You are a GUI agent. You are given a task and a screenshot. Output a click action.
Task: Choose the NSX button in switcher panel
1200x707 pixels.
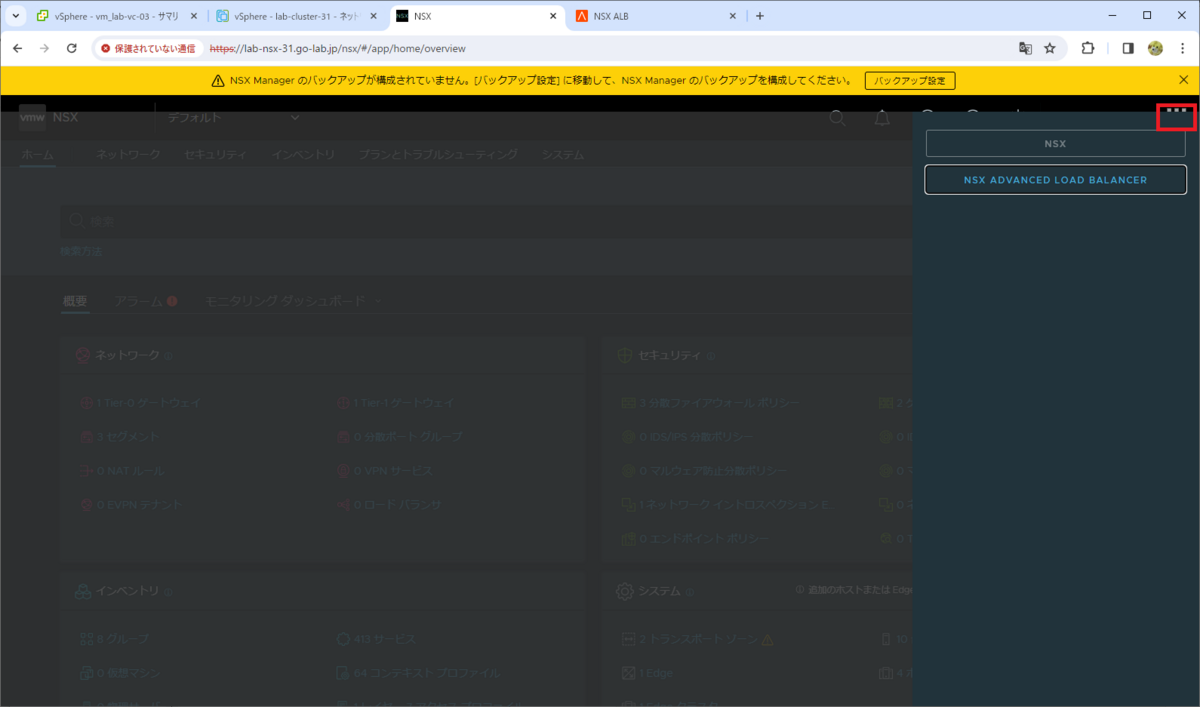click(x=1055, y=143)
